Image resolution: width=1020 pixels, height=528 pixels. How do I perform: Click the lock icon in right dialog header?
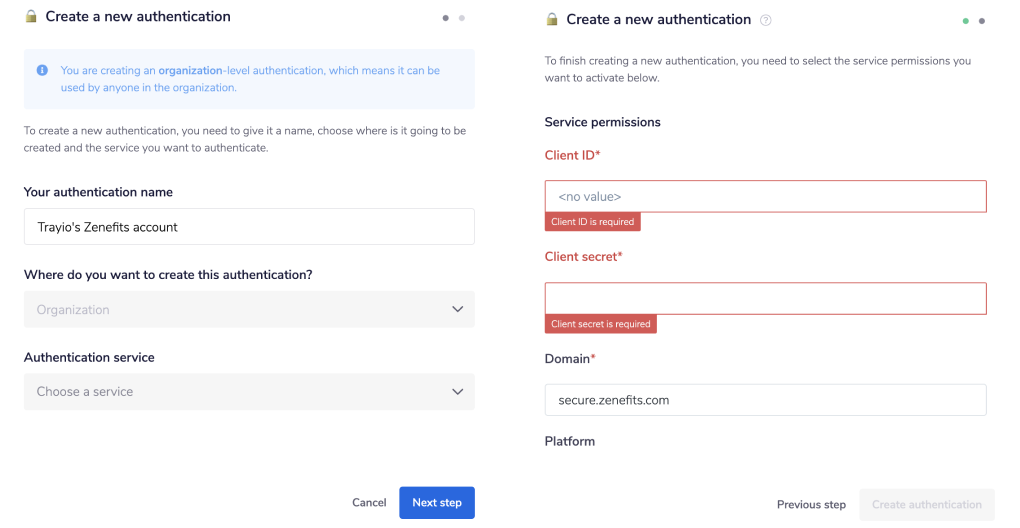[551, 20]
